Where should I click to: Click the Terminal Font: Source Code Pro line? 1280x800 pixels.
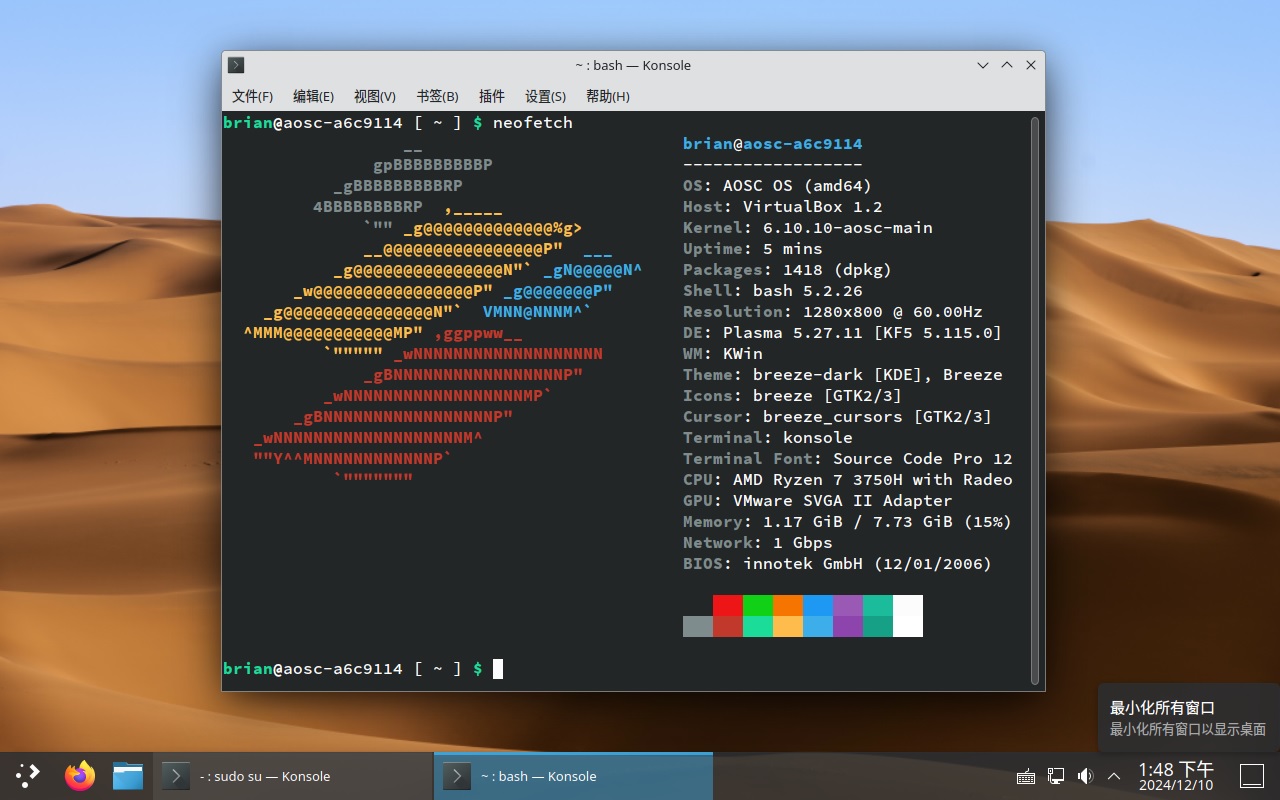coord(848,459)
